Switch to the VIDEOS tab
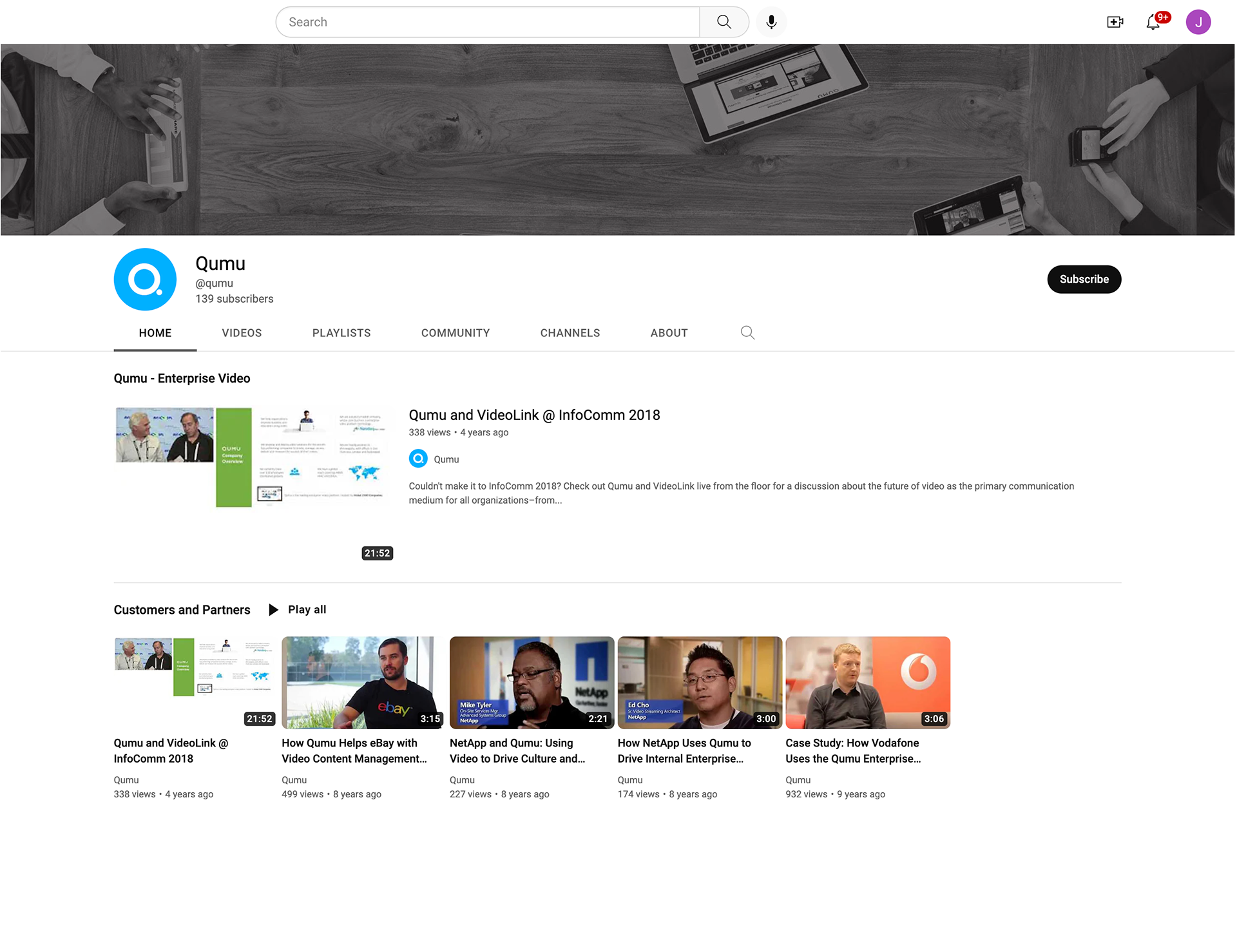The image size is (1237, 952). (242, 333)
